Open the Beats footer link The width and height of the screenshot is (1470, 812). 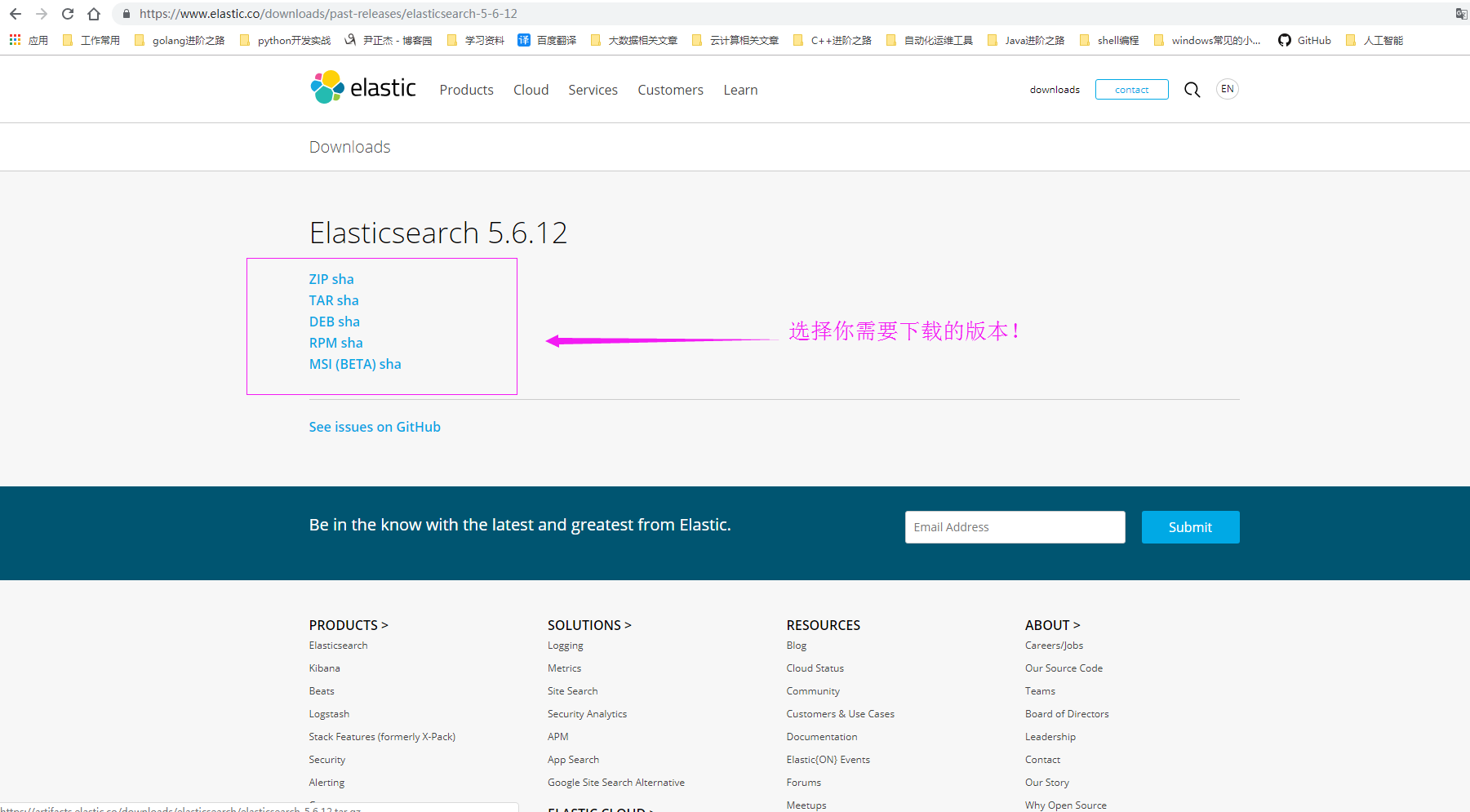[322, 691]
